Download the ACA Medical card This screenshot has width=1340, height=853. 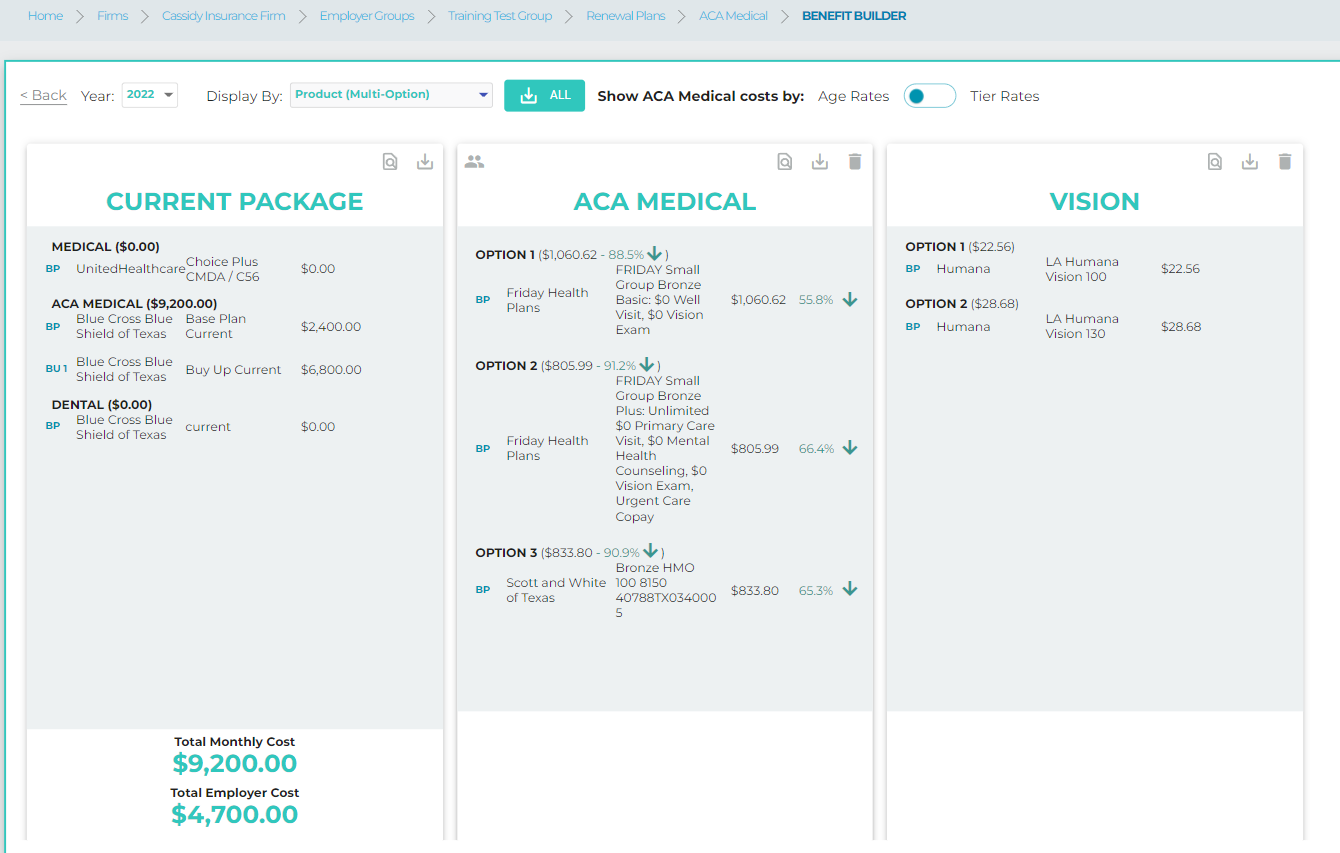point(820,162)
